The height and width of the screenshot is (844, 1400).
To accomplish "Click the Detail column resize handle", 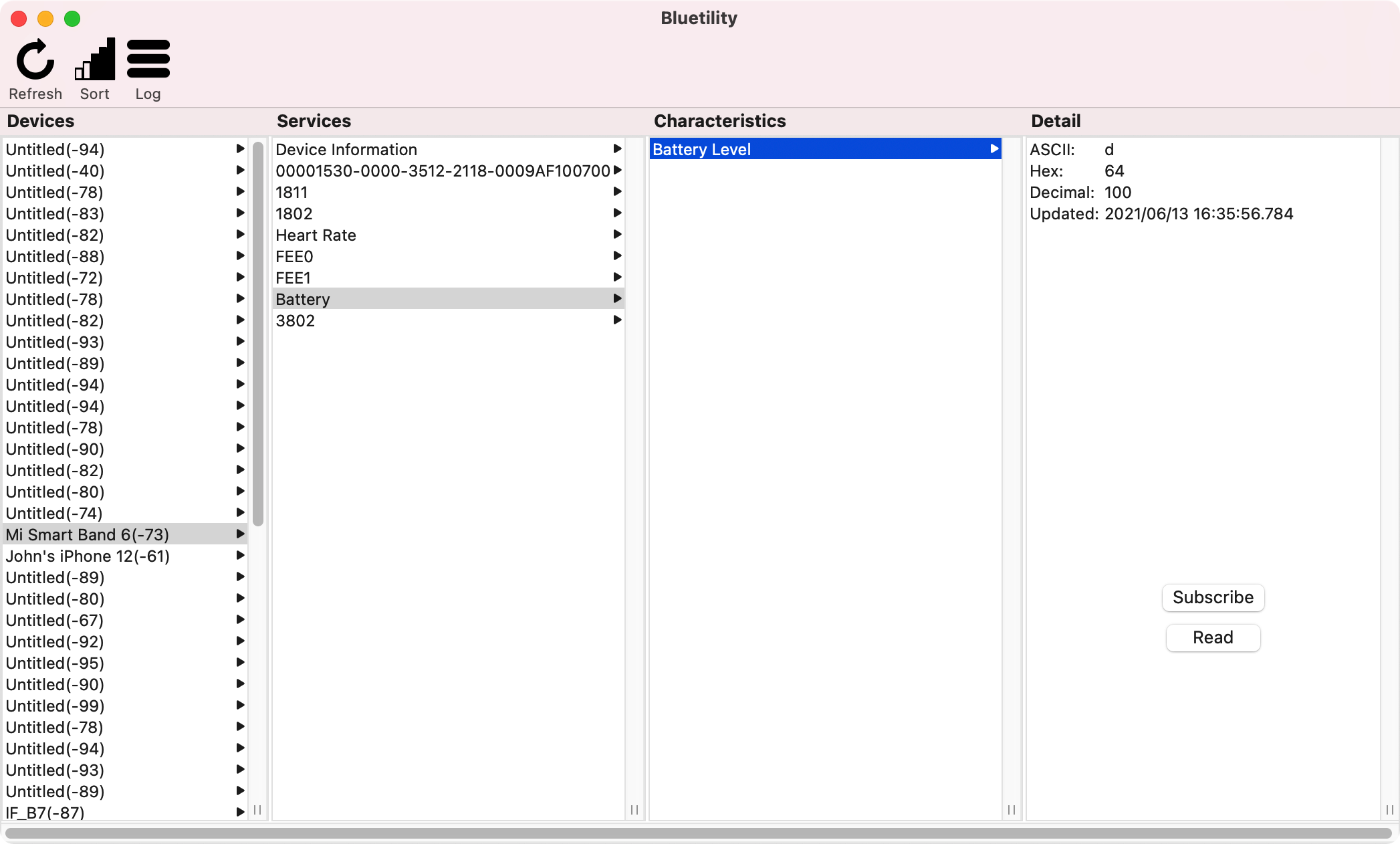I will pyautogui.click(x=1389, y=810).
